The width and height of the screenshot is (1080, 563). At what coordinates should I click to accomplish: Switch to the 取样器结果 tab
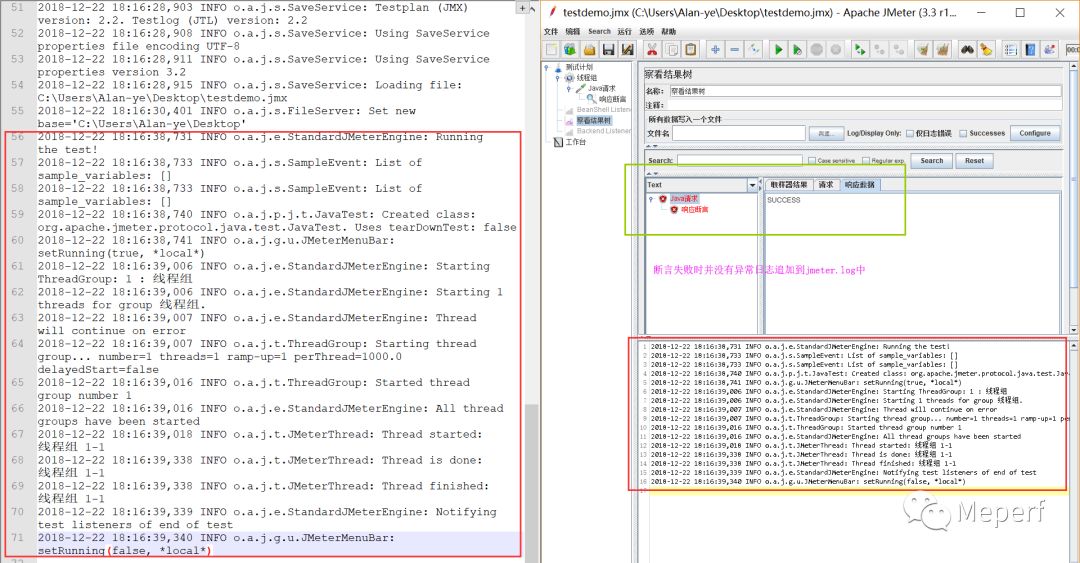789,185
